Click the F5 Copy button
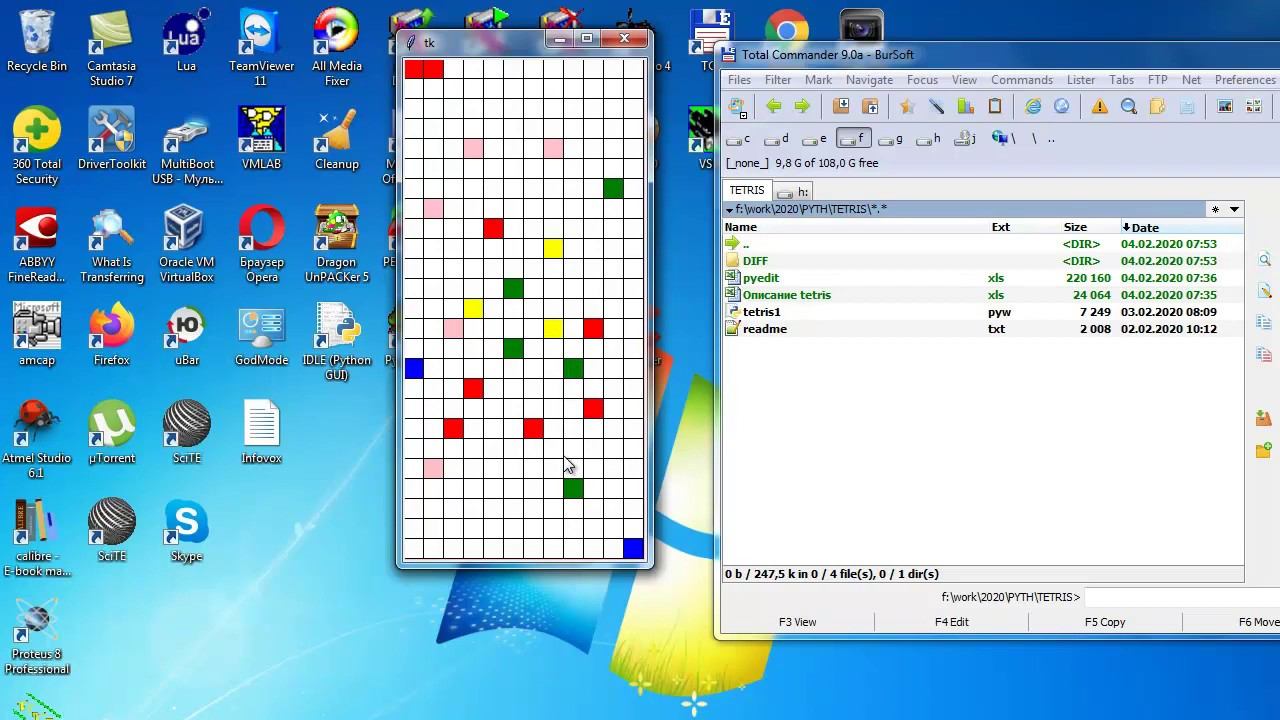Screen dimensions: 1280x720 point(1105,622)
